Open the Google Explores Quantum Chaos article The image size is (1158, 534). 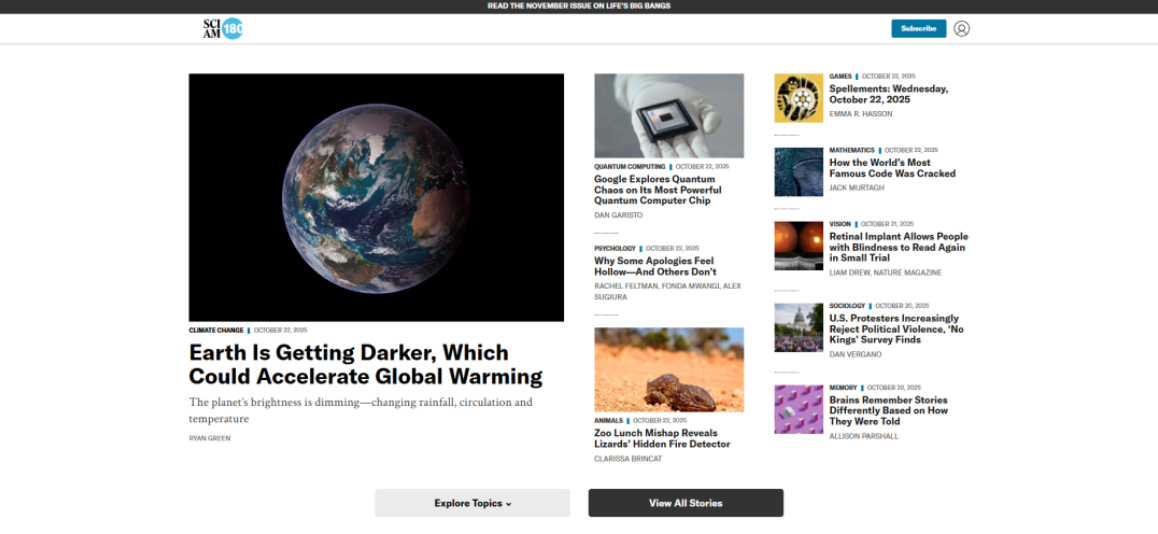click(657, 190)
